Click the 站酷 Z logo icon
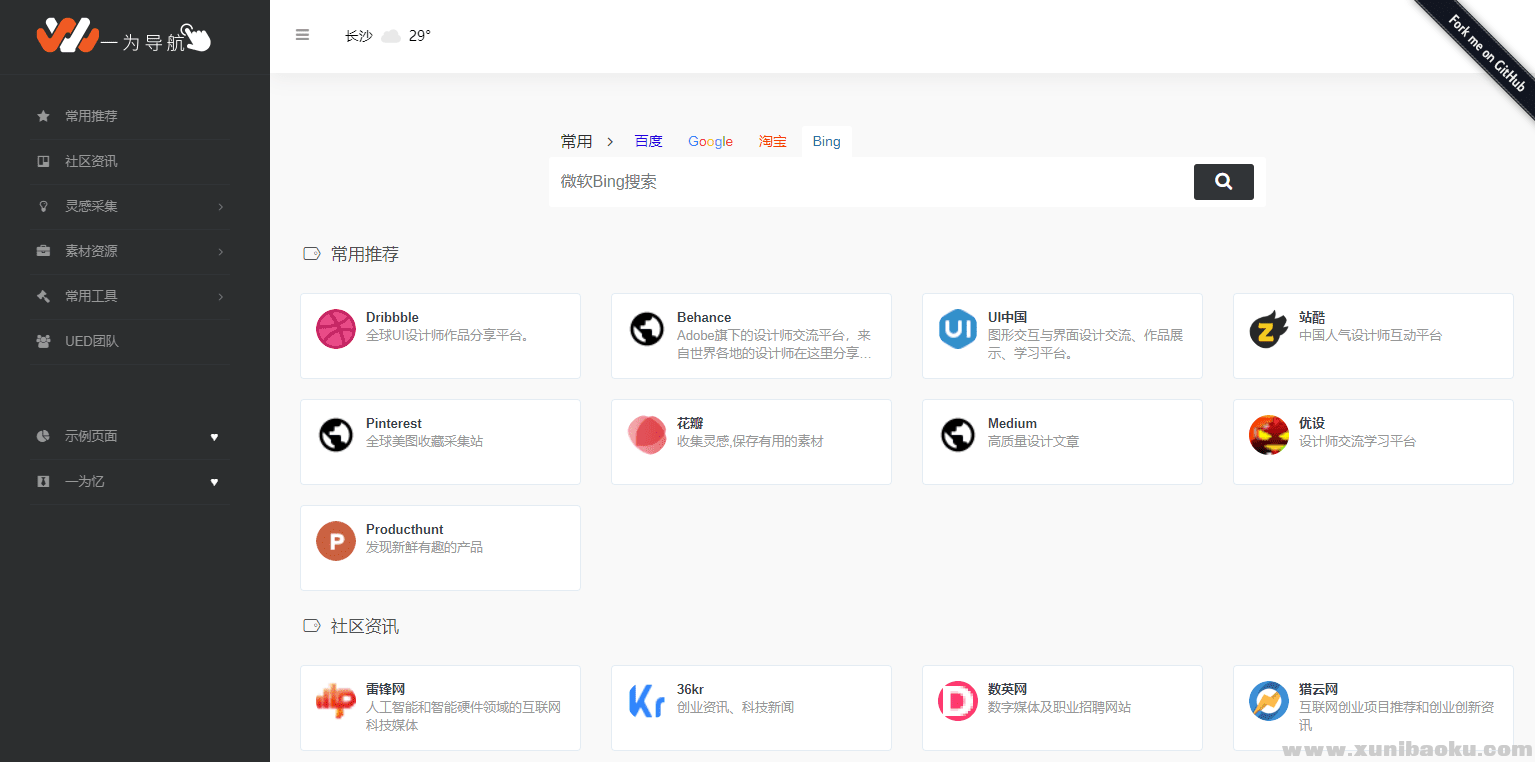 click(1268, 329)
